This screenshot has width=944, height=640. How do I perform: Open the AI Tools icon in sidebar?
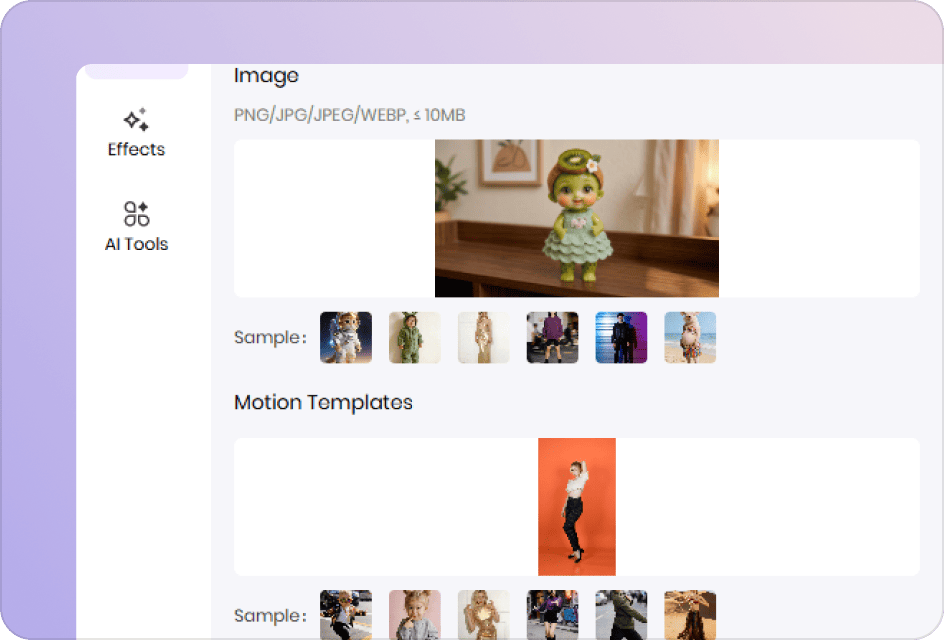(x=136, y=213)
